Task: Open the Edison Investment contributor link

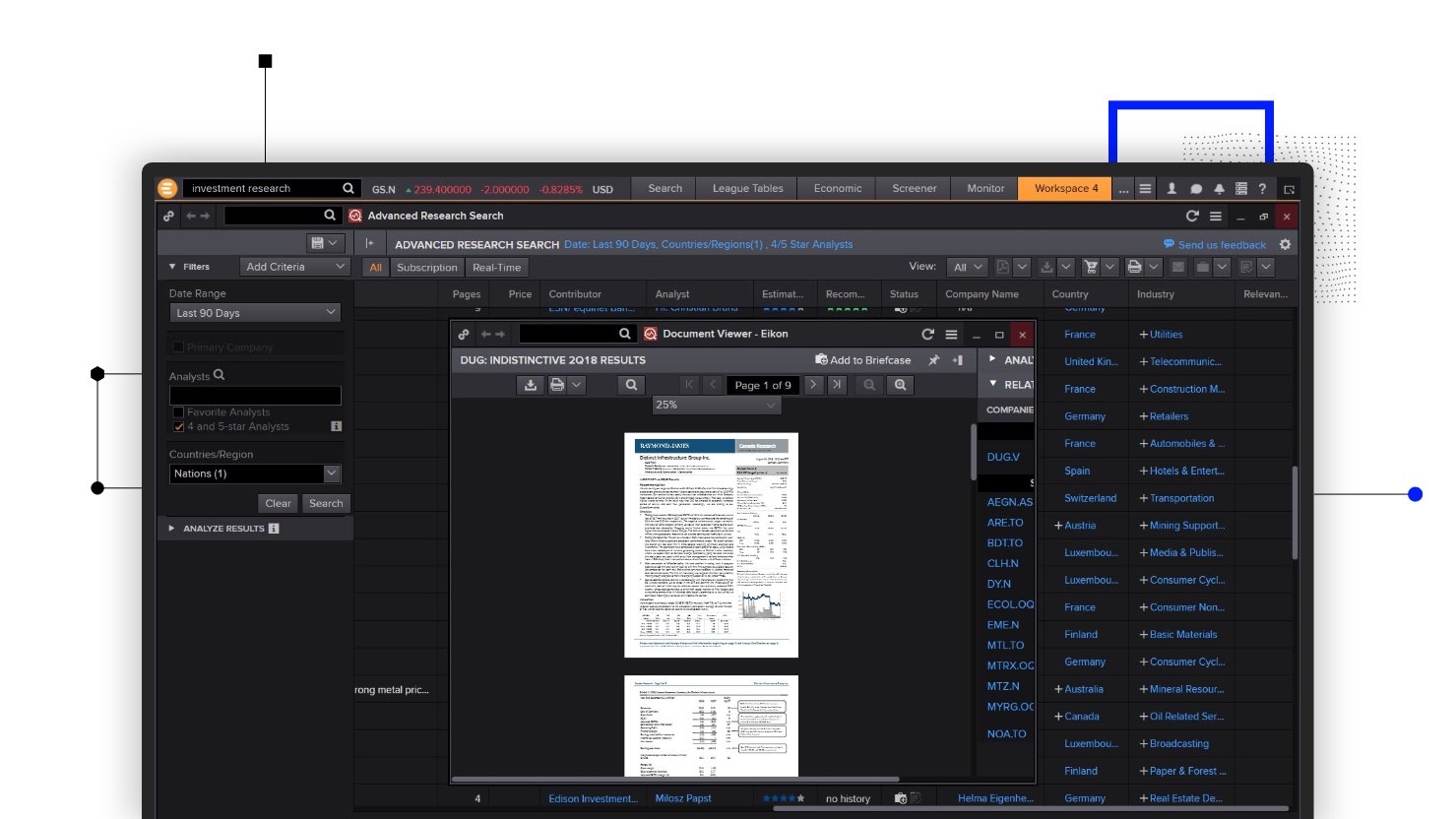Action: coord(594,798)
